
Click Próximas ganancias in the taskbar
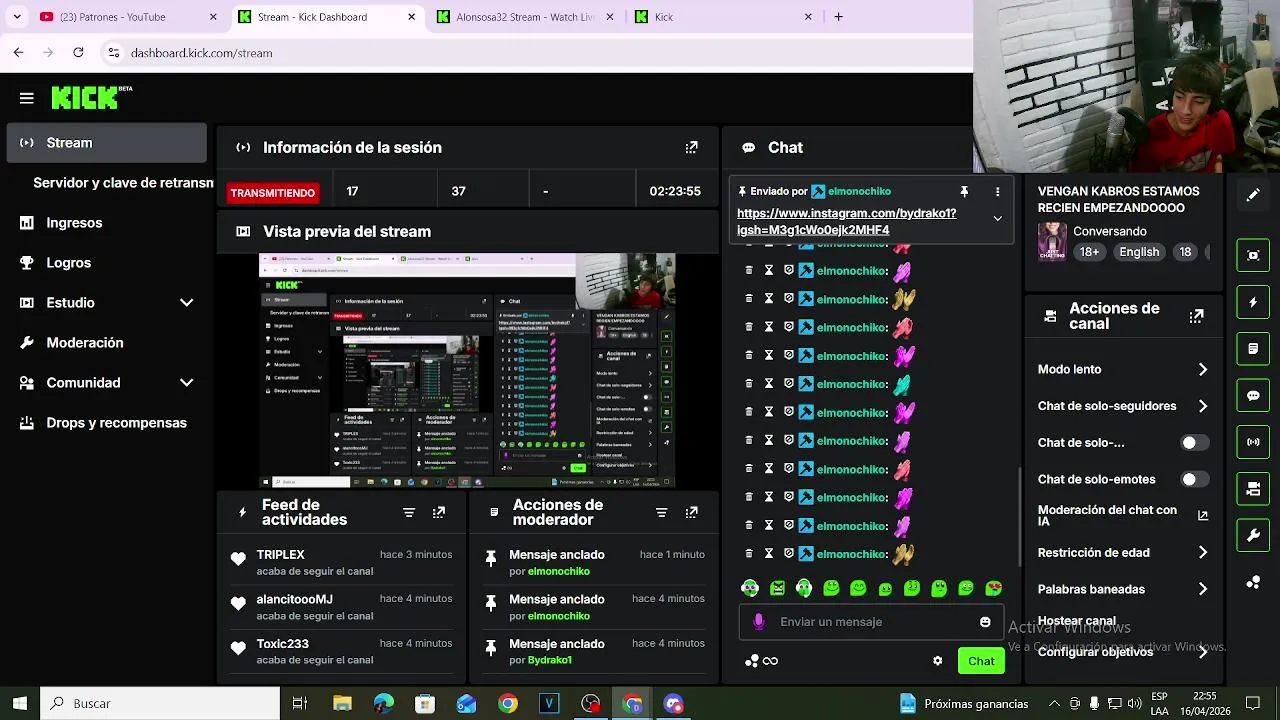(964, 704)
